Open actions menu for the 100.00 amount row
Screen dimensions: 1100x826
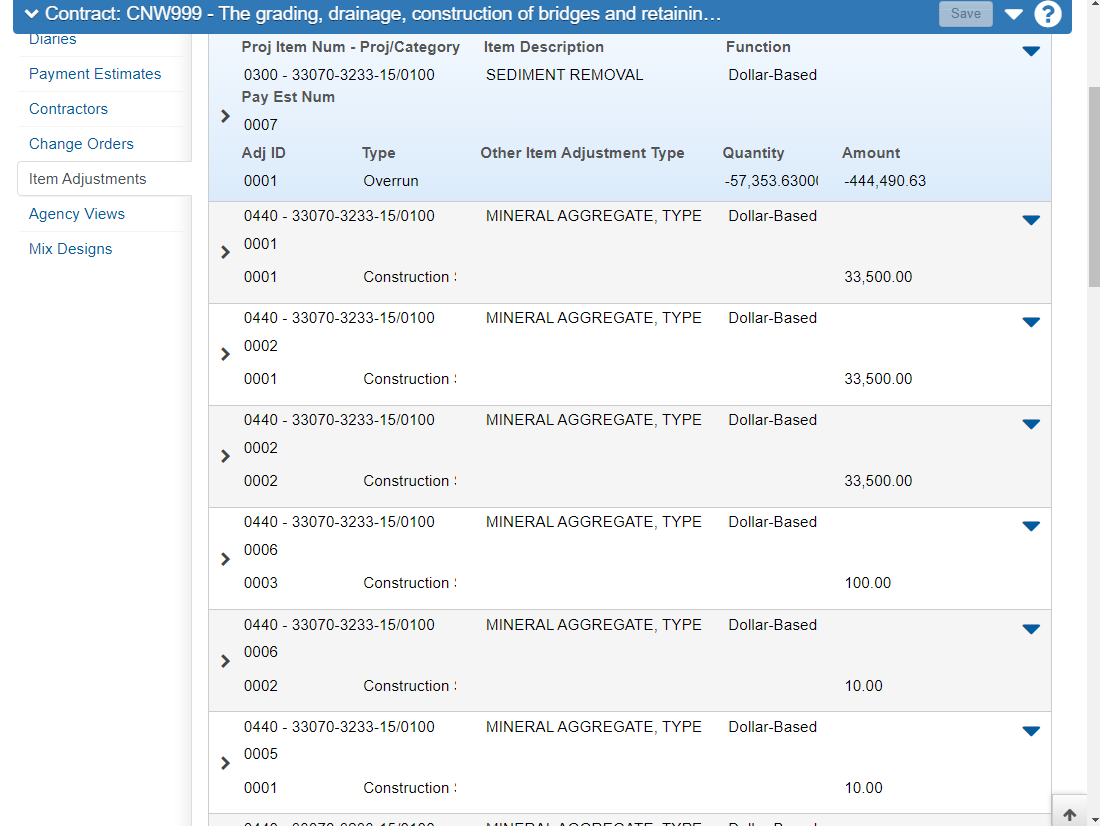coord(1031,526)
